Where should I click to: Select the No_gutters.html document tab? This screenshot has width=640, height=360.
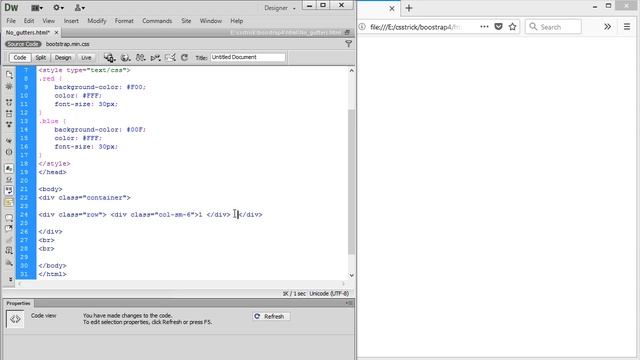coord(28,32)
